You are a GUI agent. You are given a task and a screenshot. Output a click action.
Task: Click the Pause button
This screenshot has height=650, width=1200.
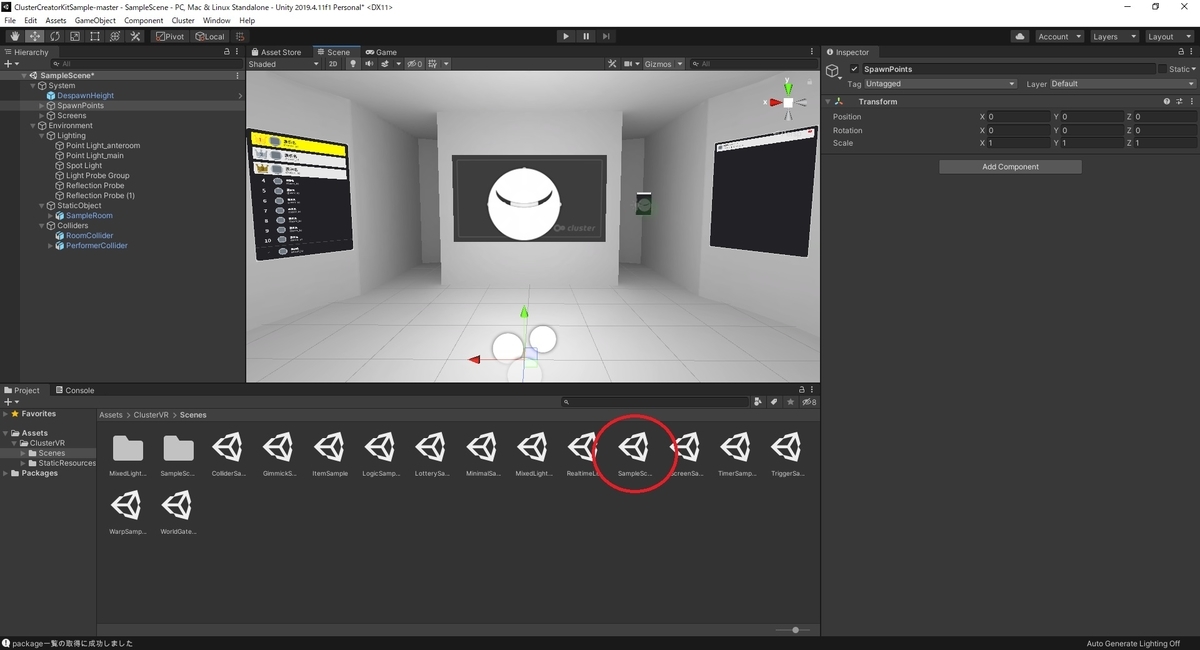[586, 36]
